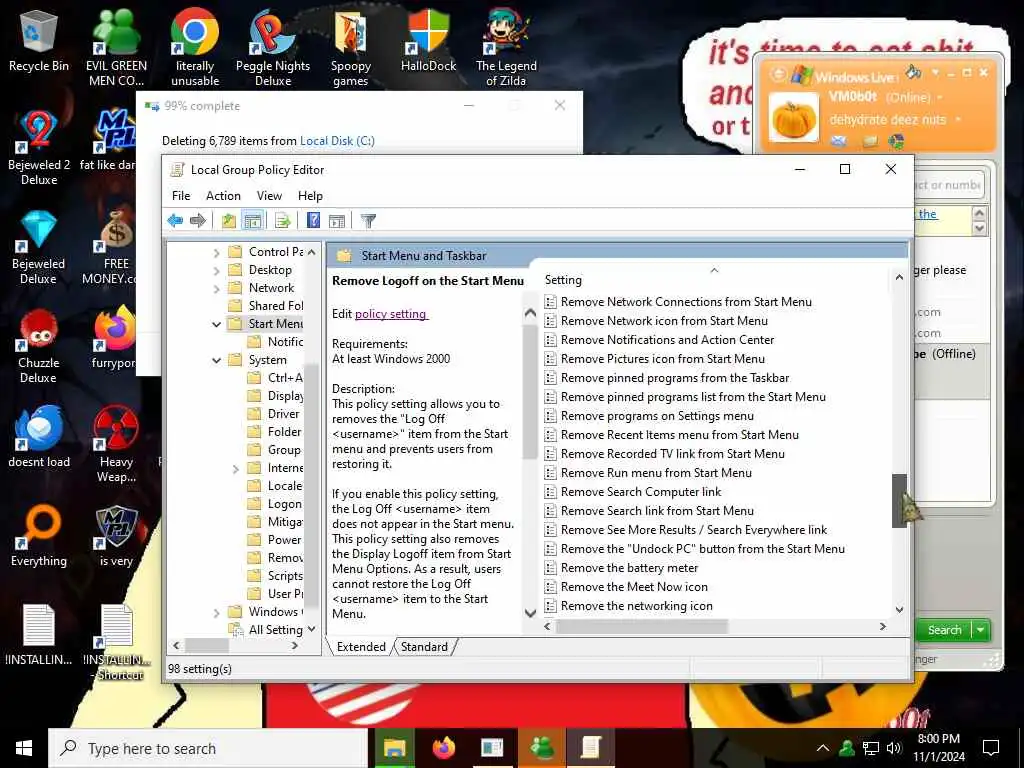Open the Help menu

[x=310, y=196]
